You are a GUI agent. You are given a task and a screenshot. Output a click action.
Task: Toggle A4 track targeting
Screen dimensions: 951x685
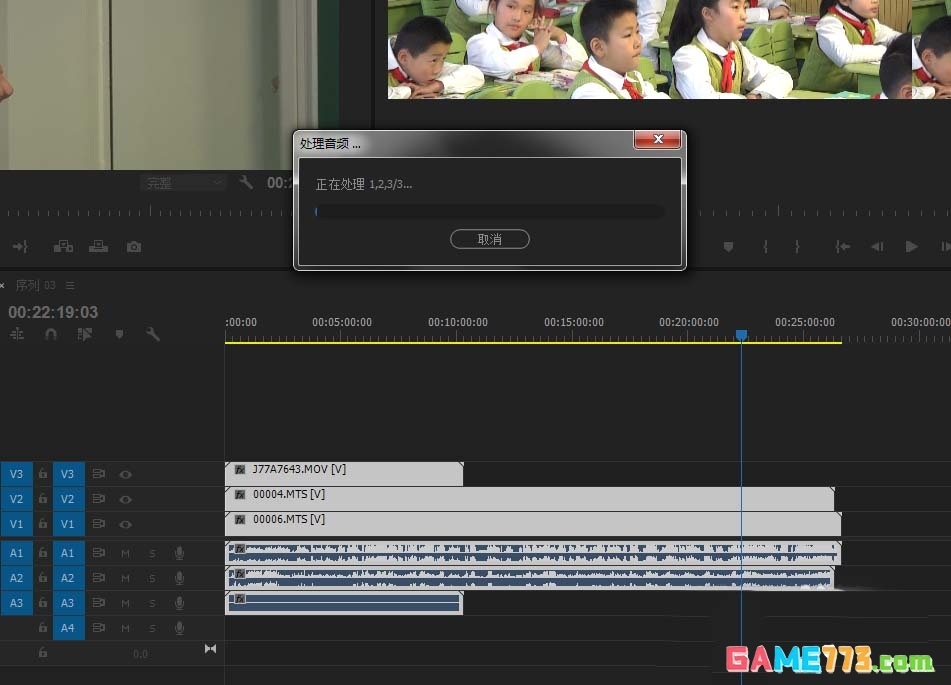(68, 628)
